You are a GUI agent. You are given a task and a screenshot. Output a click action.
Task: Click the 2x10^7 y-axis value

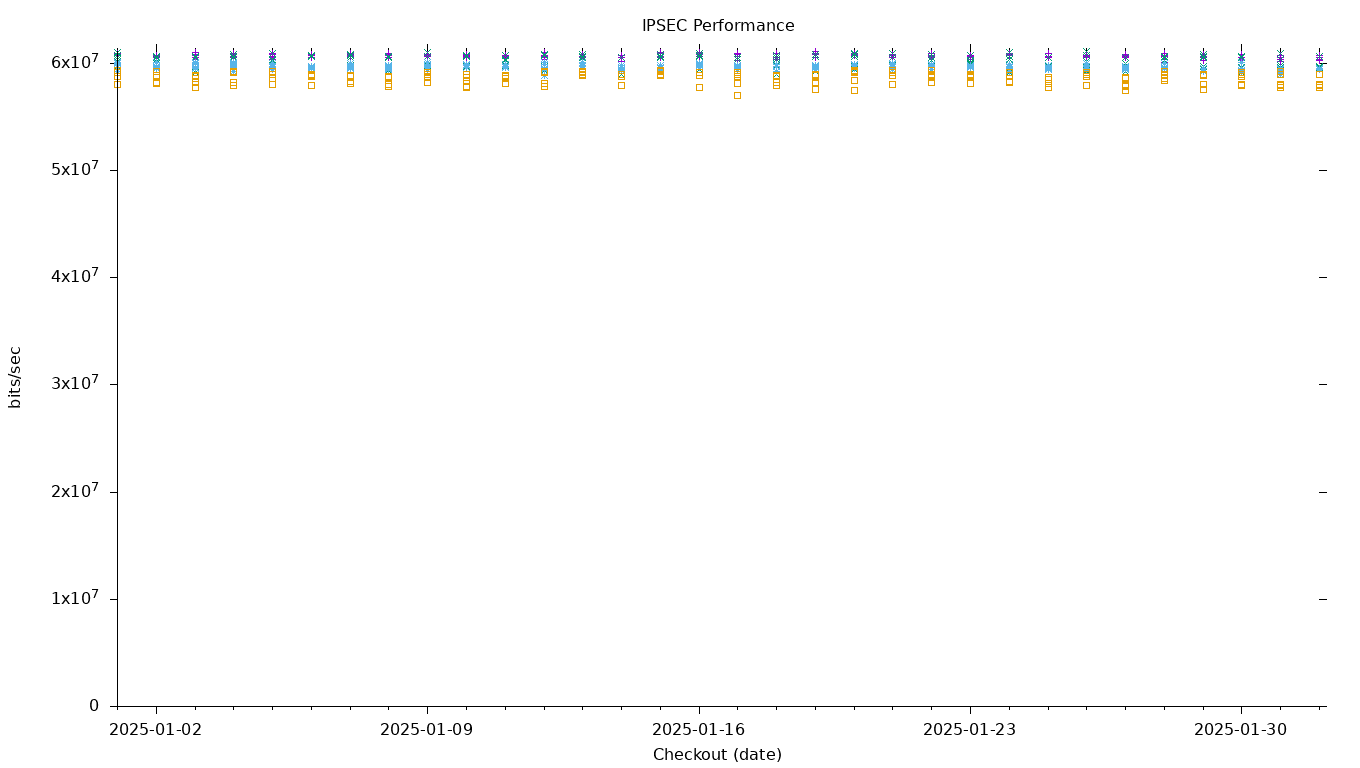click(75, 491)
